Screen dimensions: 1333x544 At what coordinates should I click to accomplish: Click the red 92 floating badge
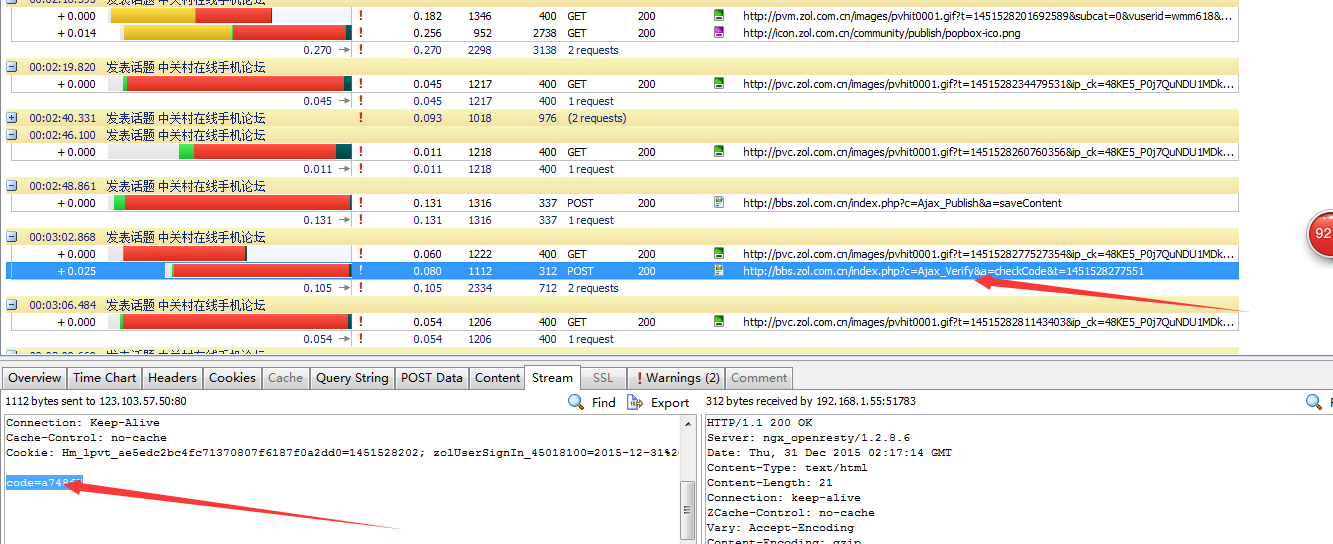pos(1322,234)
